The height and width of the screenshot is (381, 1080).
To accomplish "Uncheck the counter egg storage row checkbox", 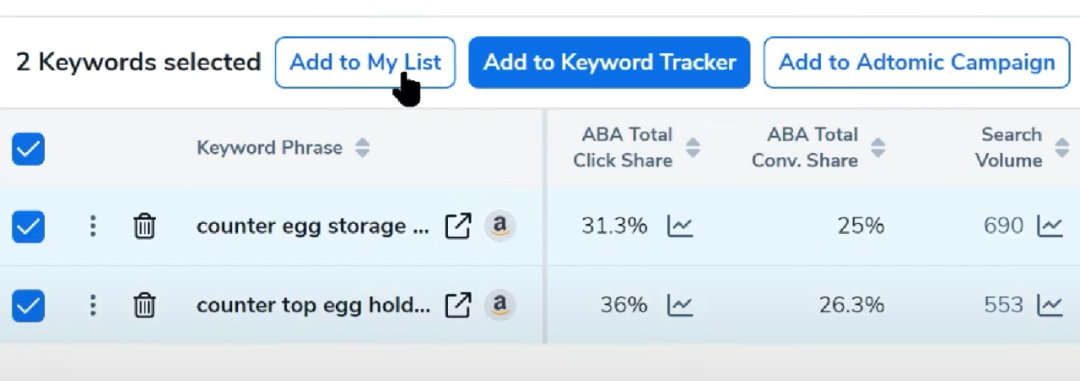I will [28, 227].
